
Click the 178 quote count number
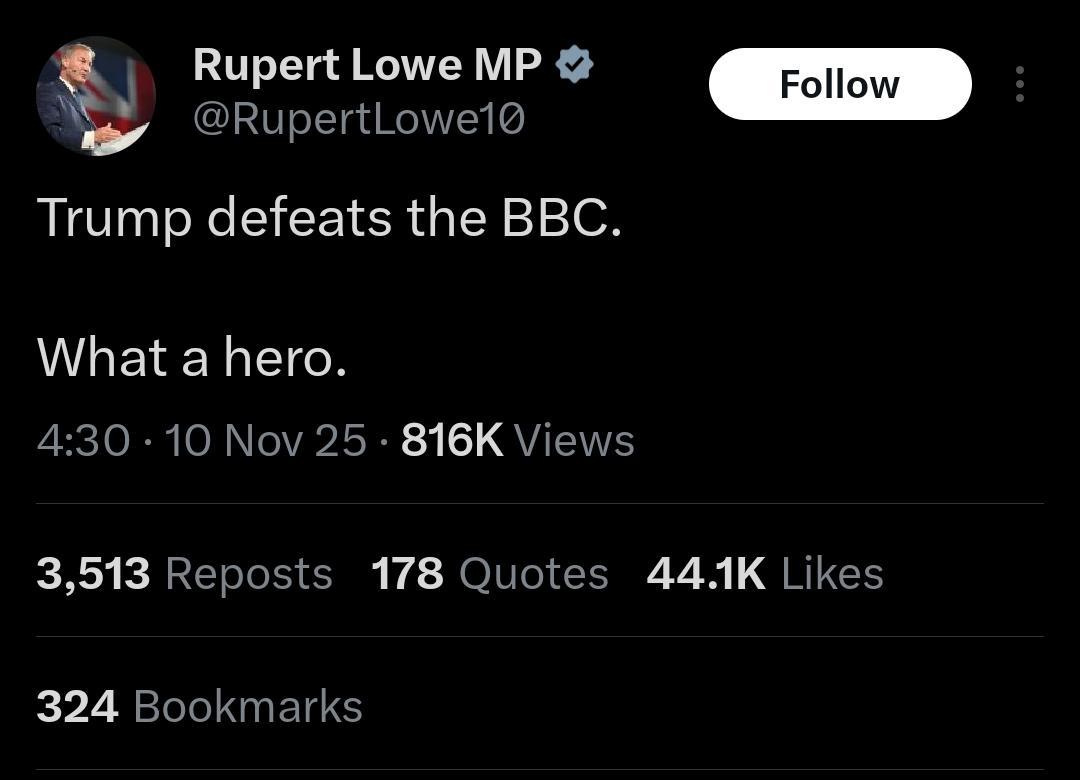tap(407, 574)
